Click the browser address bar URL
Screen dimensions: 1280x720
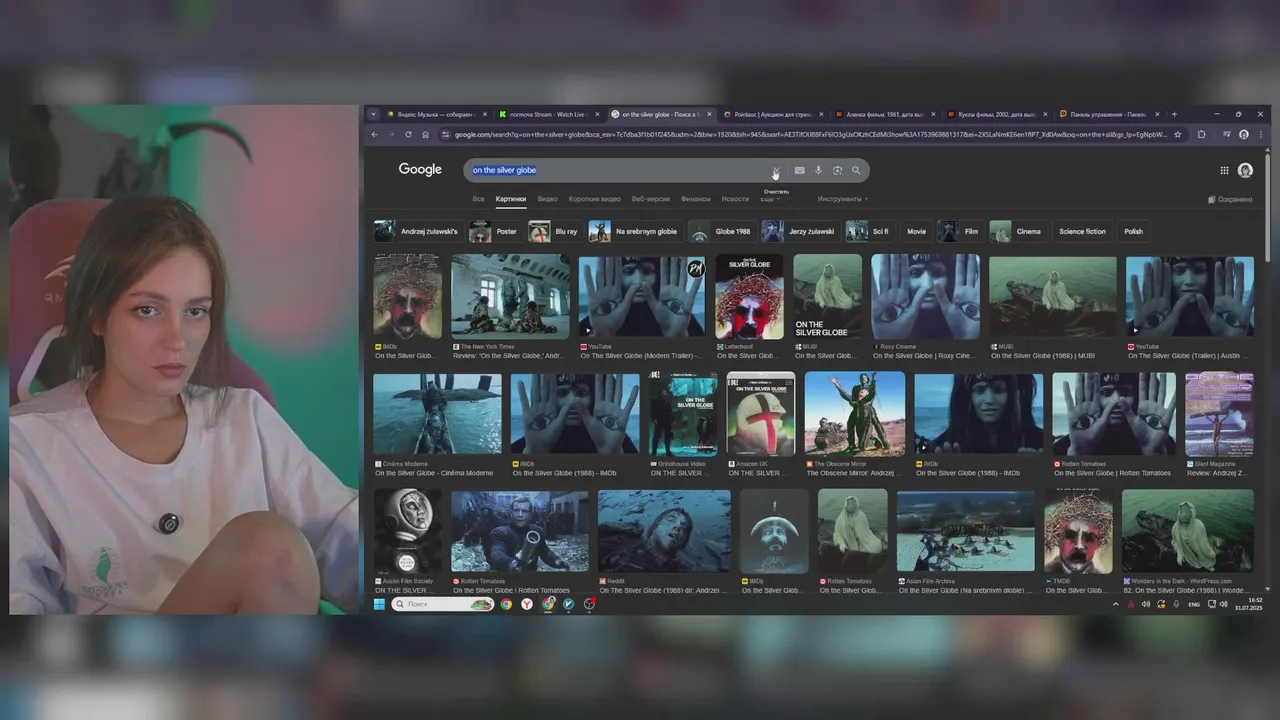click(x=810, y=134)
